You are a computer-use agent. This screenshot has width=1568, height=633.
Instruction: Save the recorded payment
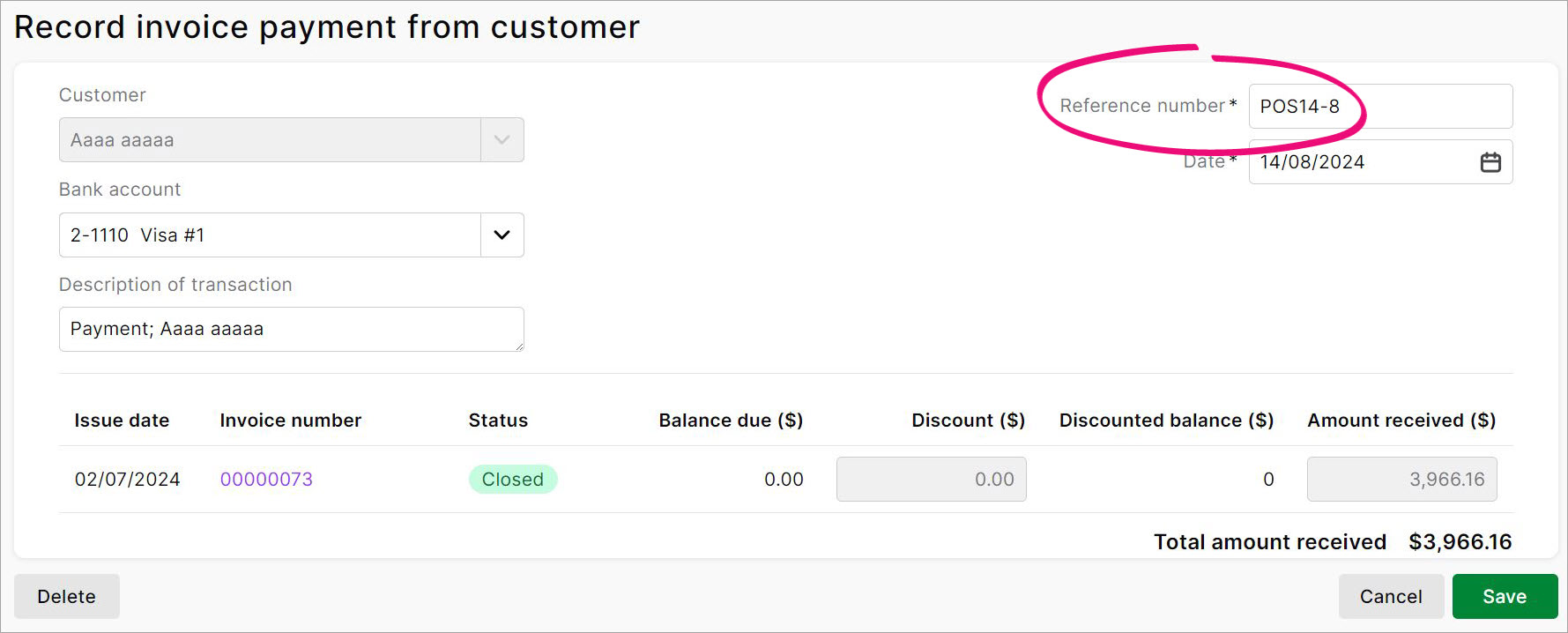[1505, 596]
